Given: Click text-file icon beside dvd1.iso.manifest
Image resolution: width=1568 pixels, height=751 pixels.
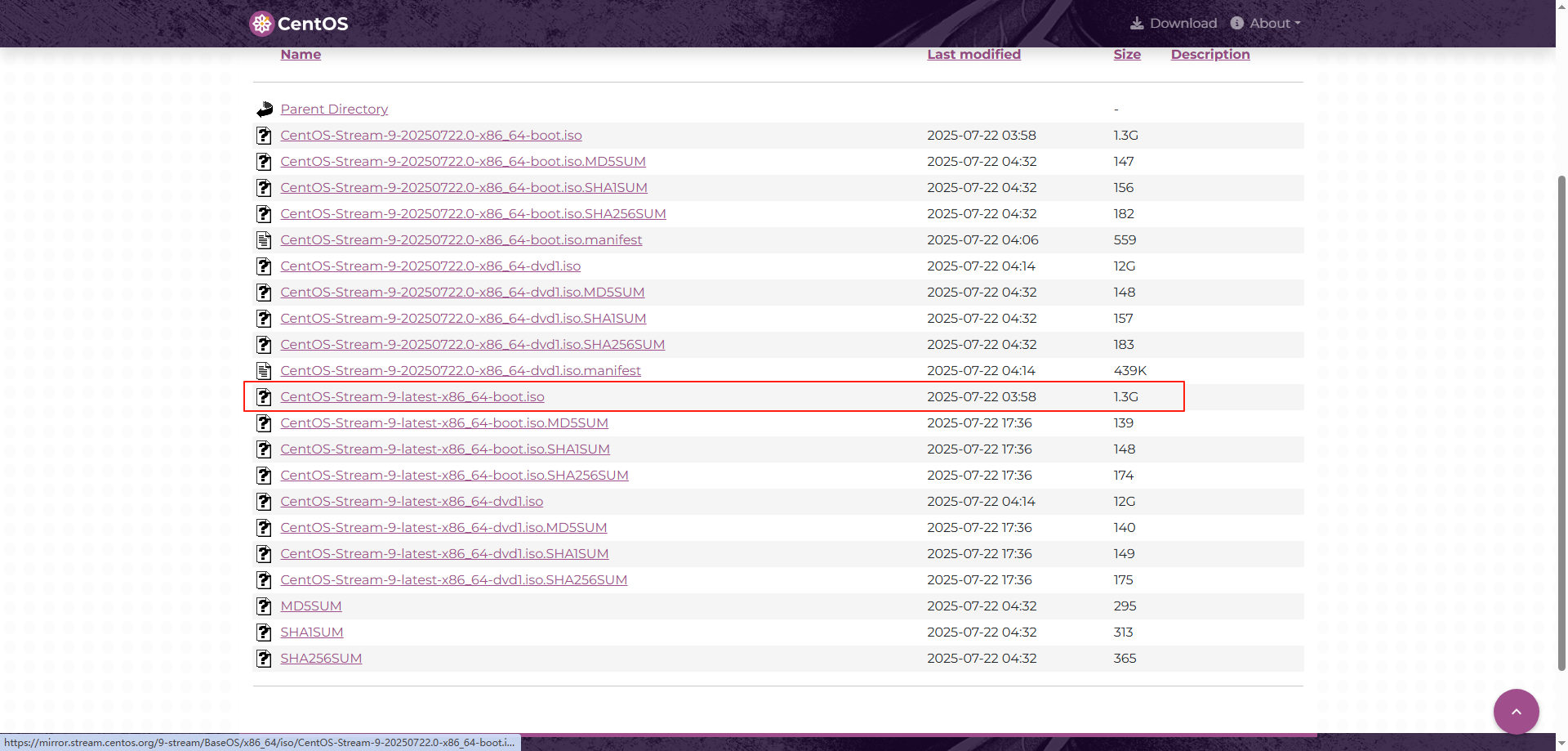Looking at the screenshot, I should (x=264, y=371).
